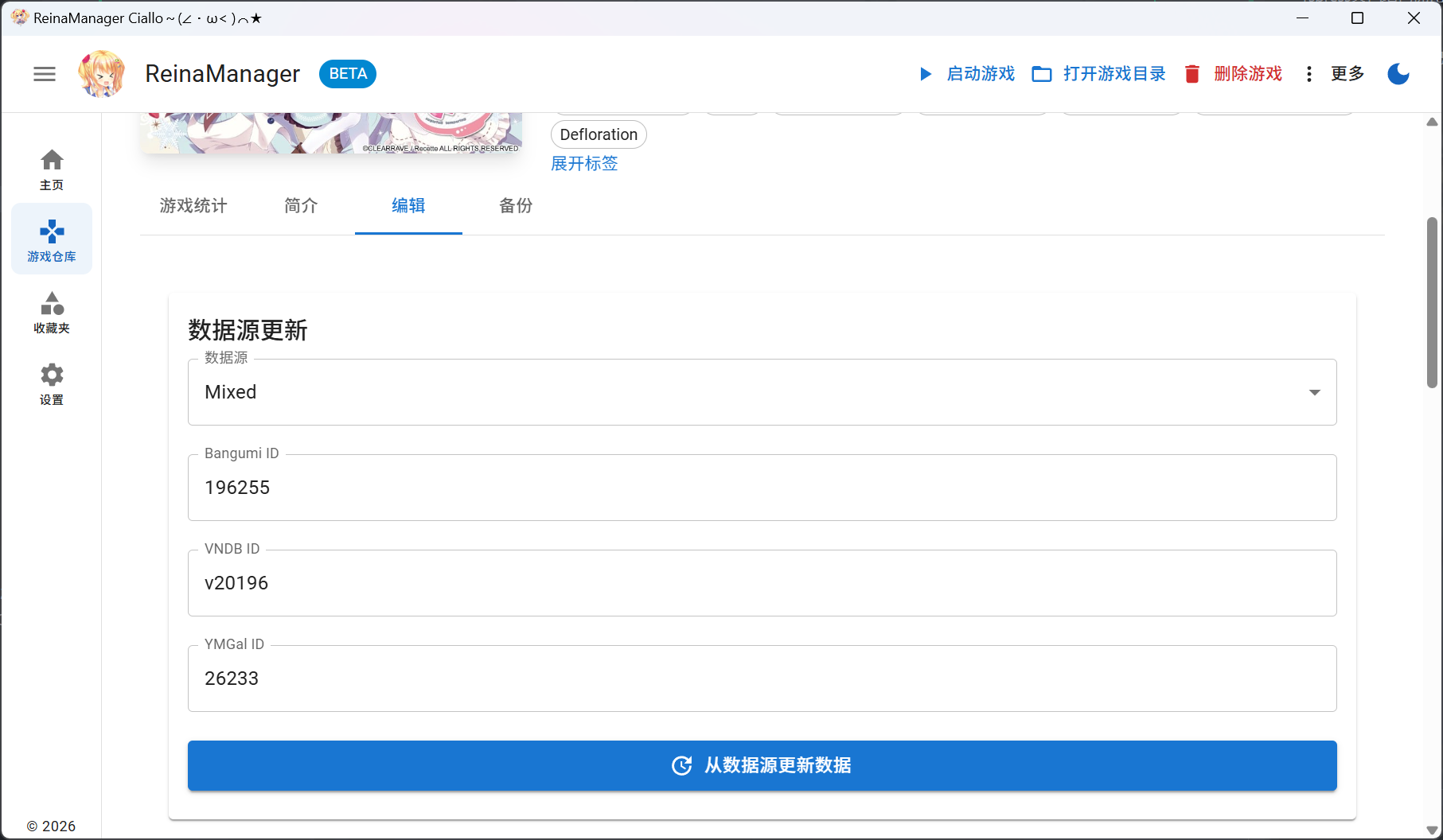Viewport: 1443px width, 840px height.
Task: Click the 从数据源更新数据 button
Action: pos(762,765)
